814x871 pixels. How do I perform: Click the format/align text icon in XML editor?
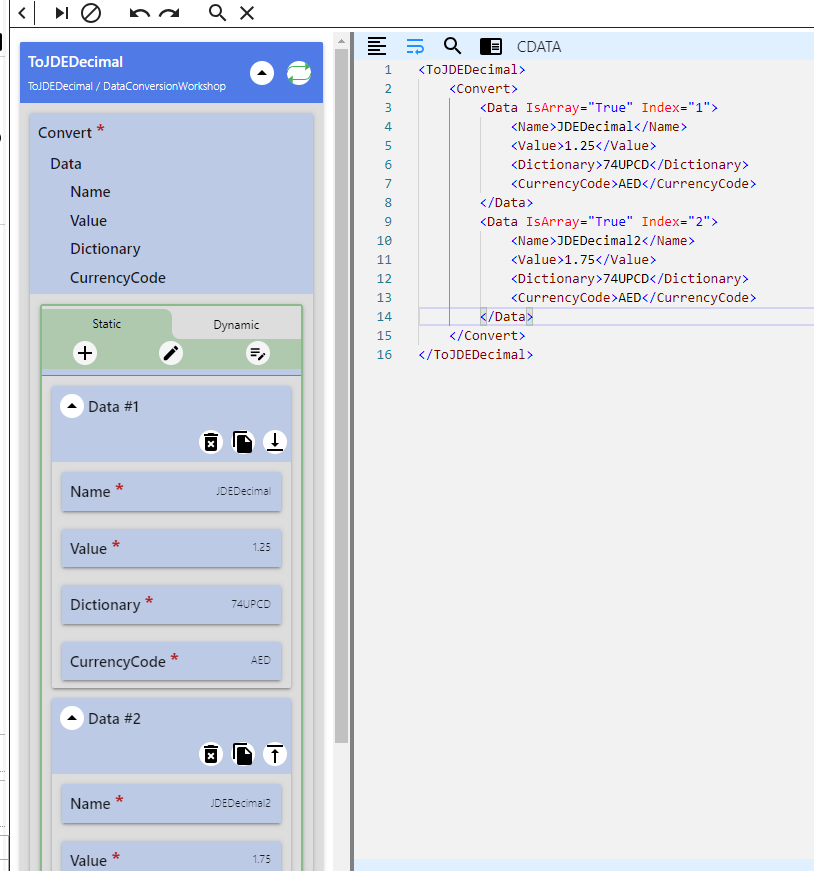pyautogui.click(x=377, y=46)
